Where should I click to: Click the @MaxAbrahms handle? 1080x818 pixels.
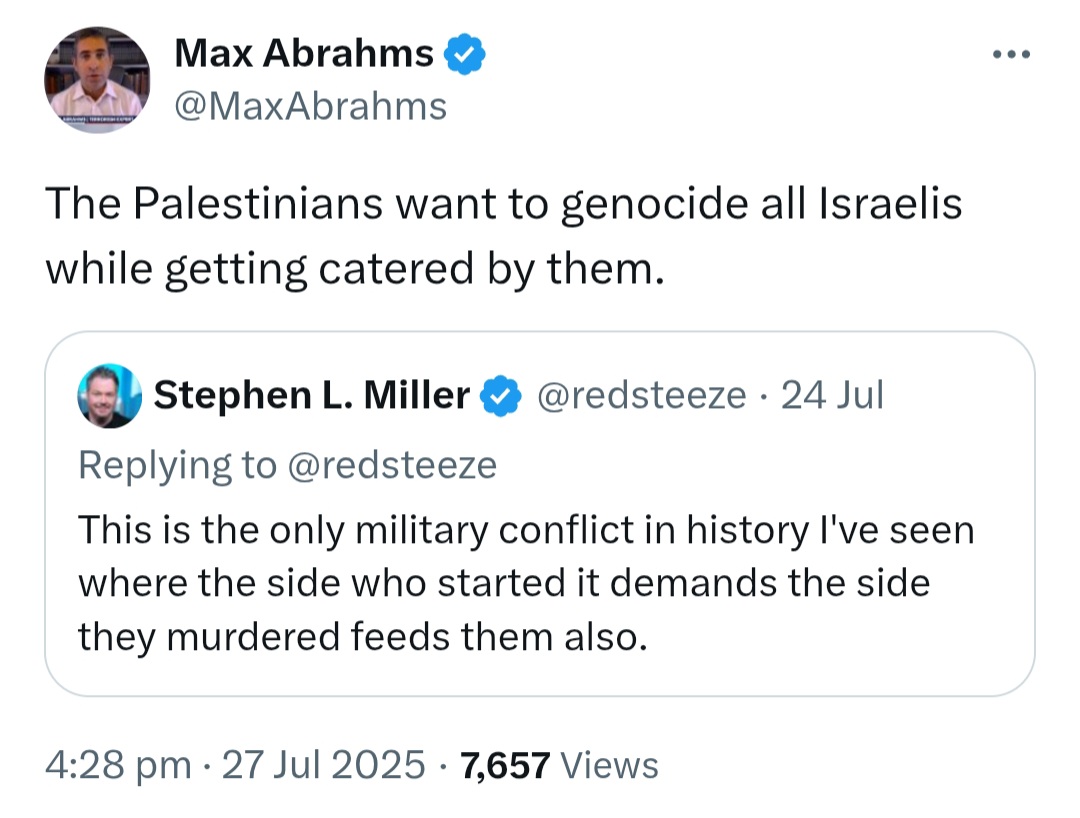(311, 107)
